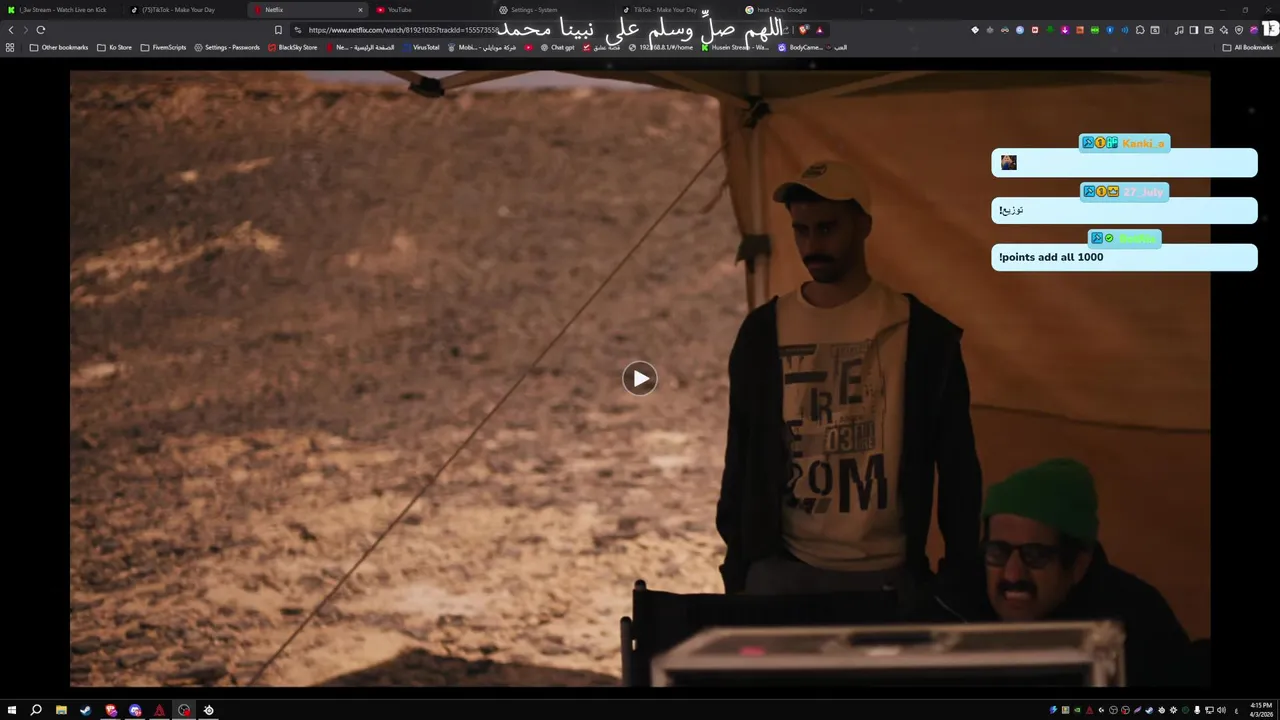Screen dimensions: 1280x720
Task: Open File Explorer from taskbar
Action: click(x=61, y=710)
